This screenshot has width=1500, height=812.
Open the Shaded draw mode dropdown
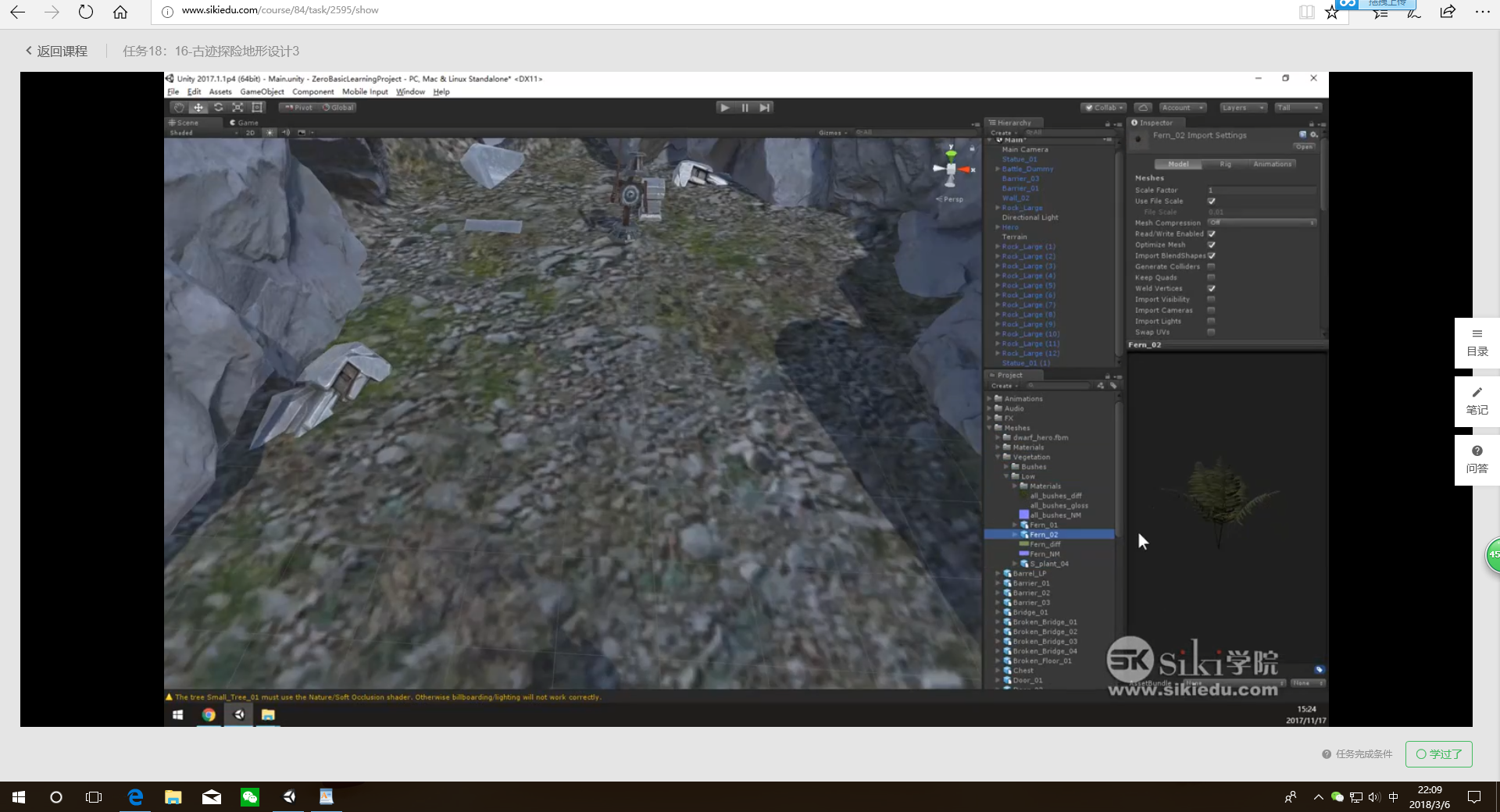coord(204,133)
